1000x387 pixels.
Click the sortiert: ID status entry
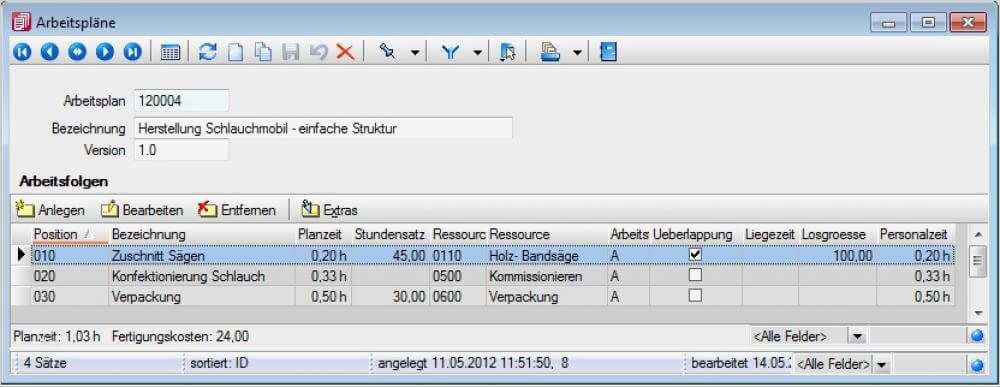[218, 364]
